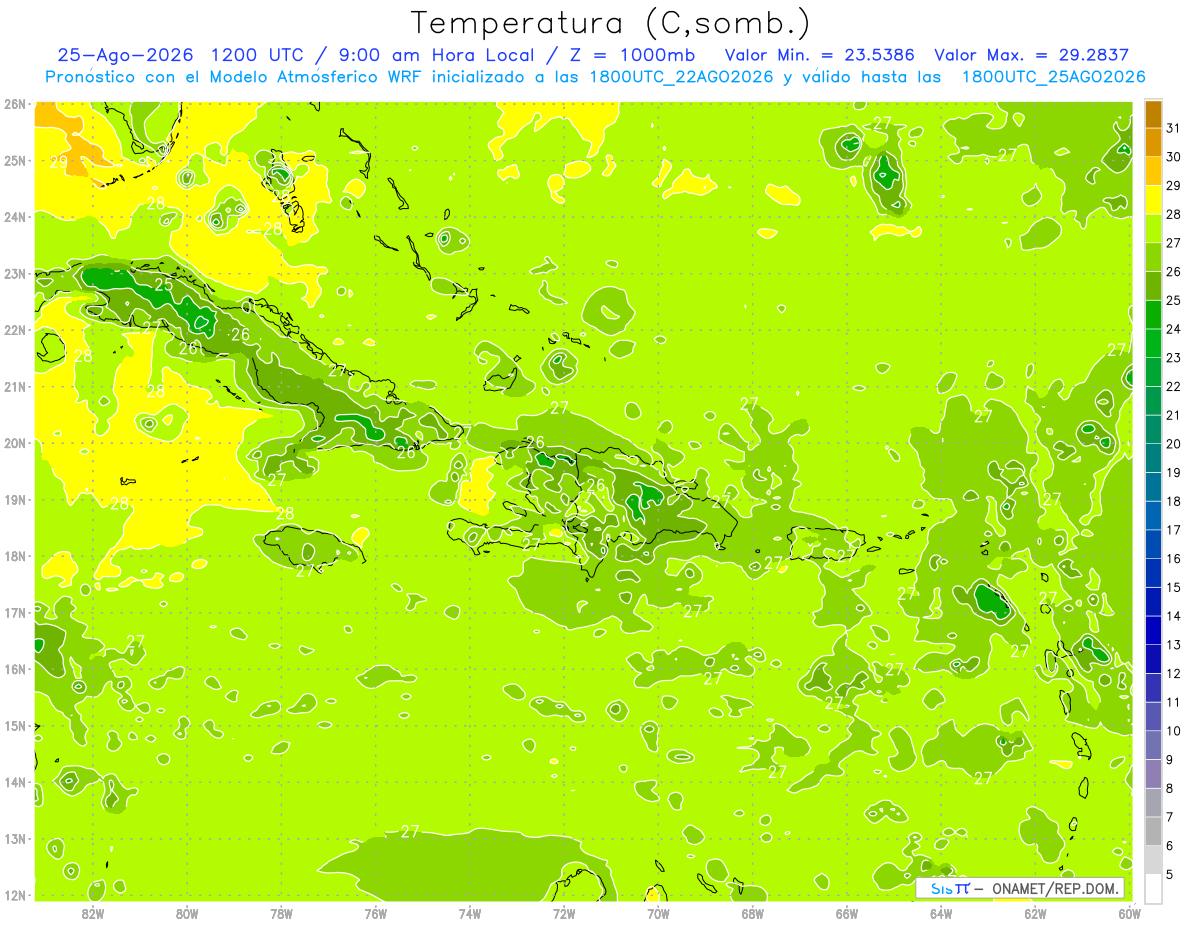This screenshot has height=927, width=1200.
Task: Click the legend scale label '24'
Action: [1173, 328]
